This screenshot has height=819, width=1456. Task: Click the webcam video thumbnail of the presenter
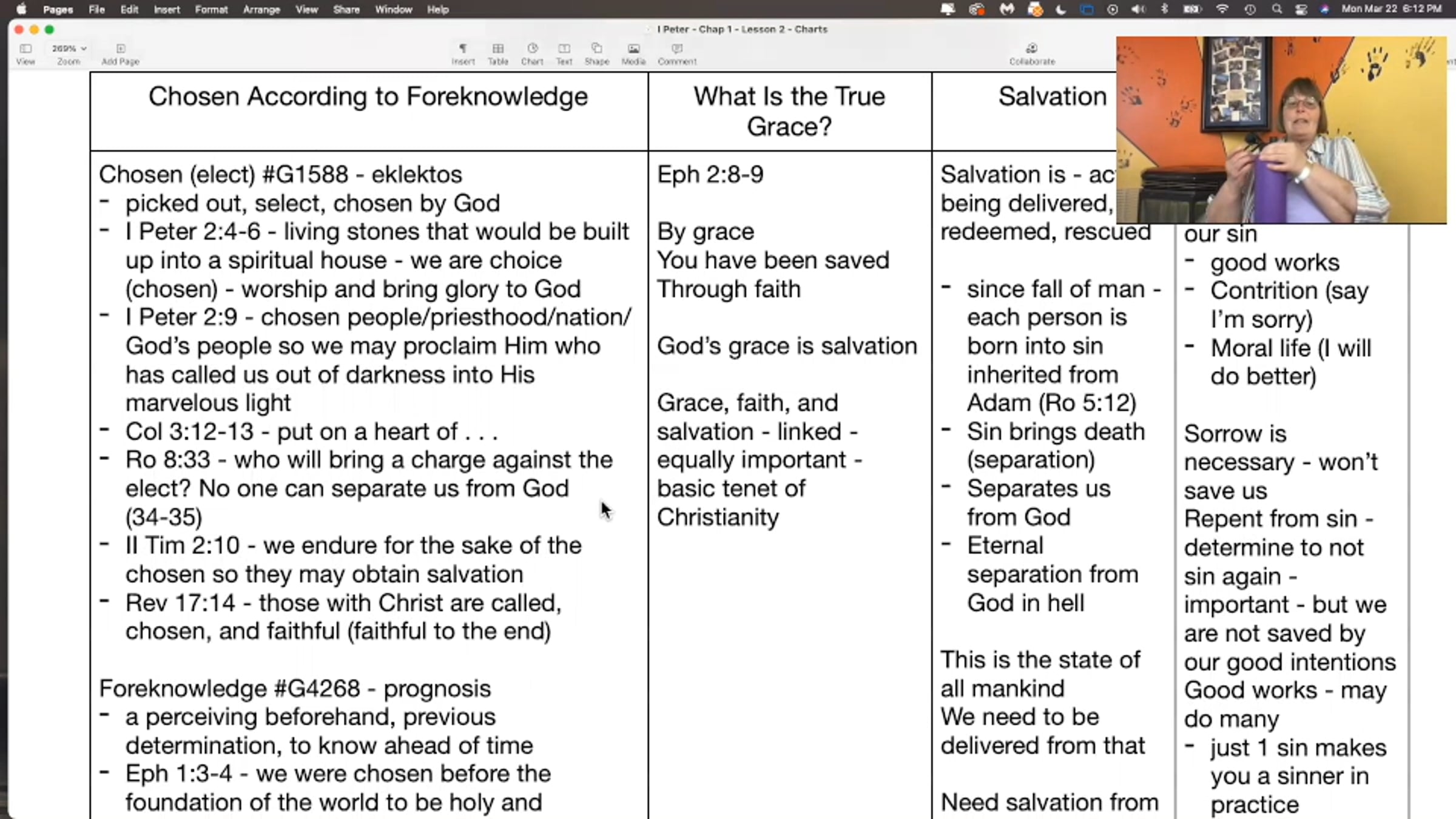(x=1281, y=130)
